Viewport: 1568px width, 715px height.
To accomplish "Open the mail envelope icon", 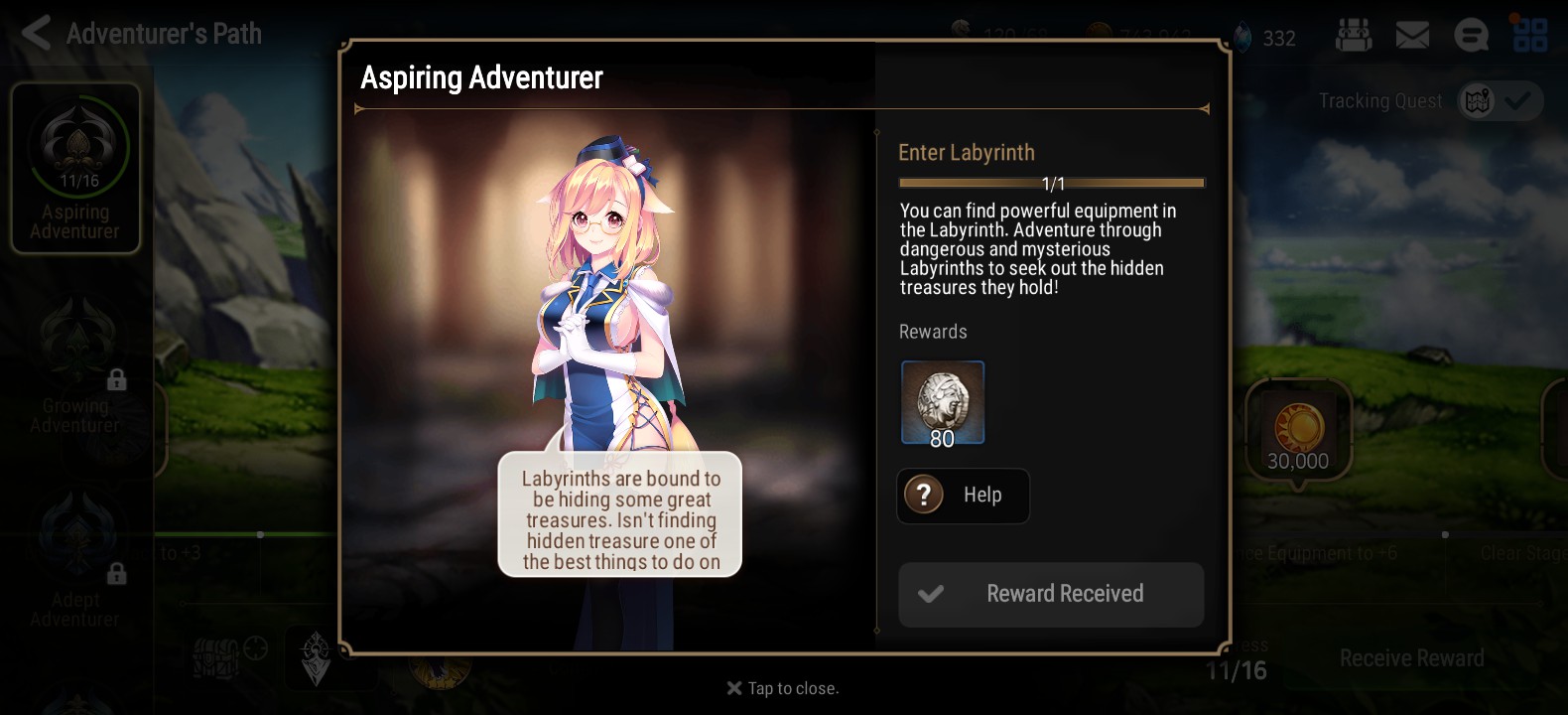I will 1412,36.
